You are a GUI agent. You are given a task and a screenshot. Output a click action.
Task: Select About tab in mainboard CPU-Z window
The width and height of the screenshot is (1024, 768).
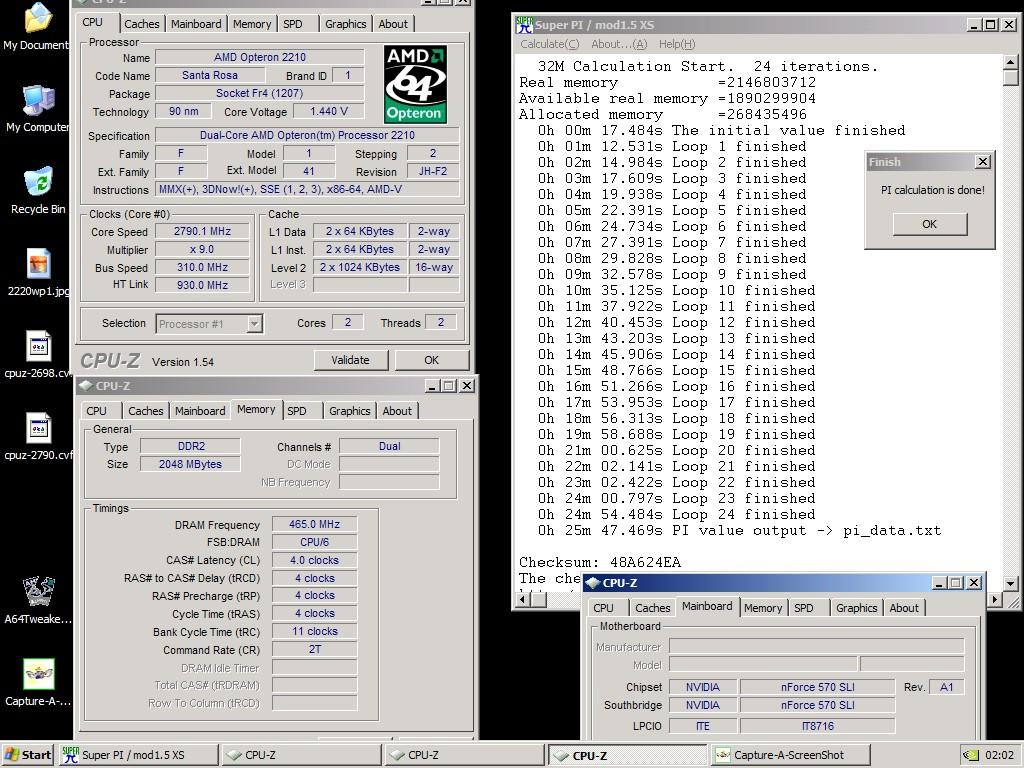tap(904, 608)
